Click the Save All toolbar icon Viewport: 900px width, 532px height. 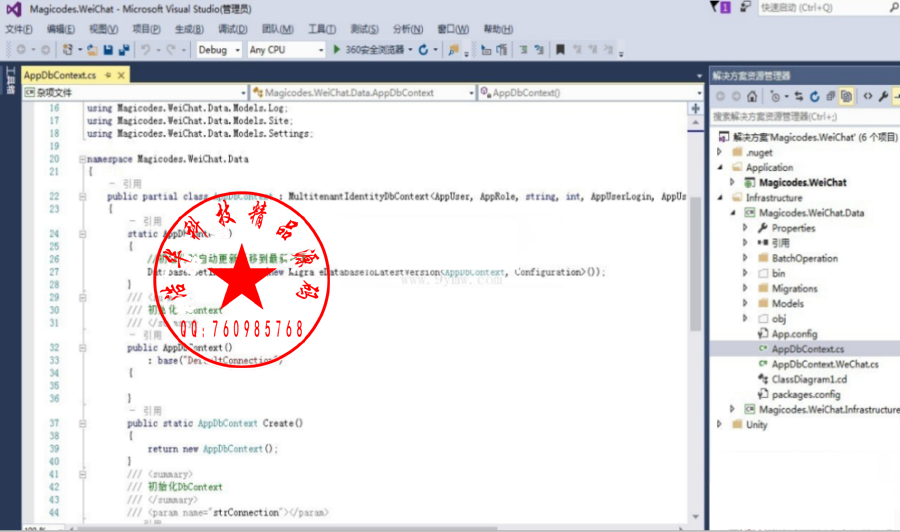(x=123, y=50)
